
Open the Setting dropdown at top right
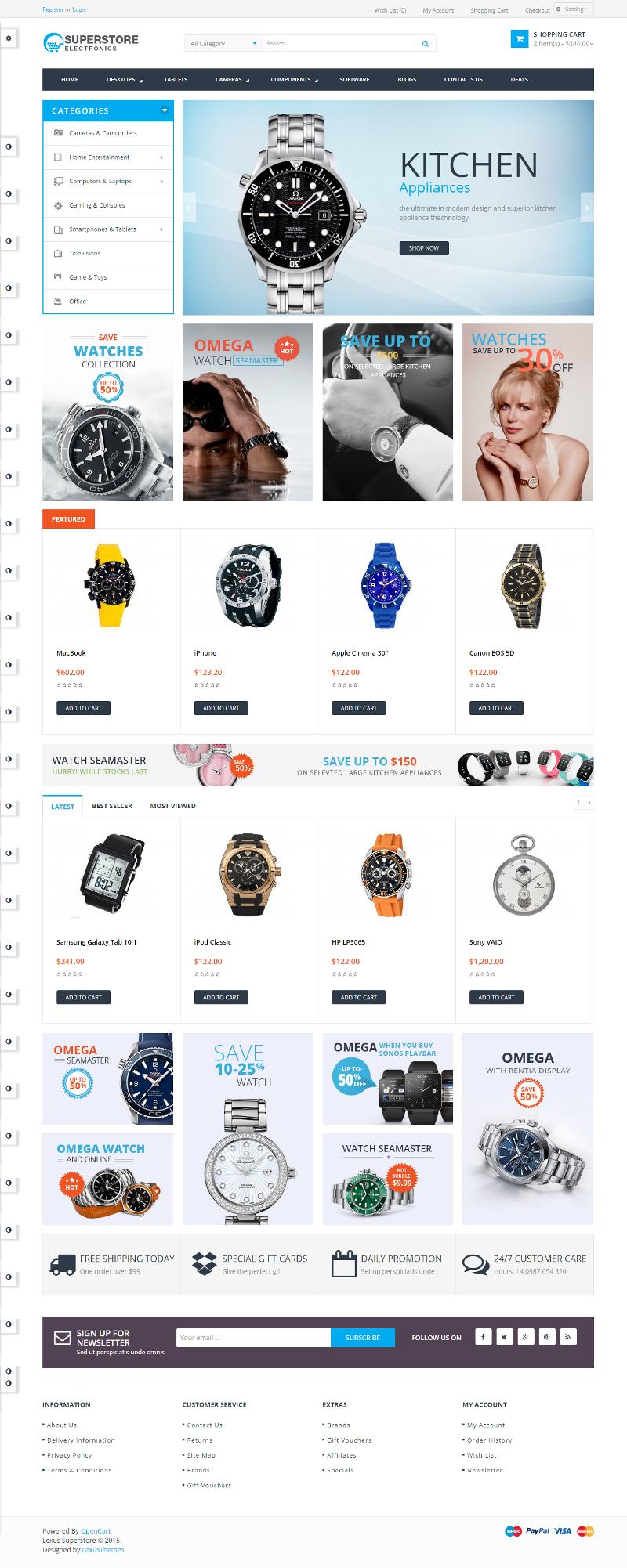pos(574,9)
